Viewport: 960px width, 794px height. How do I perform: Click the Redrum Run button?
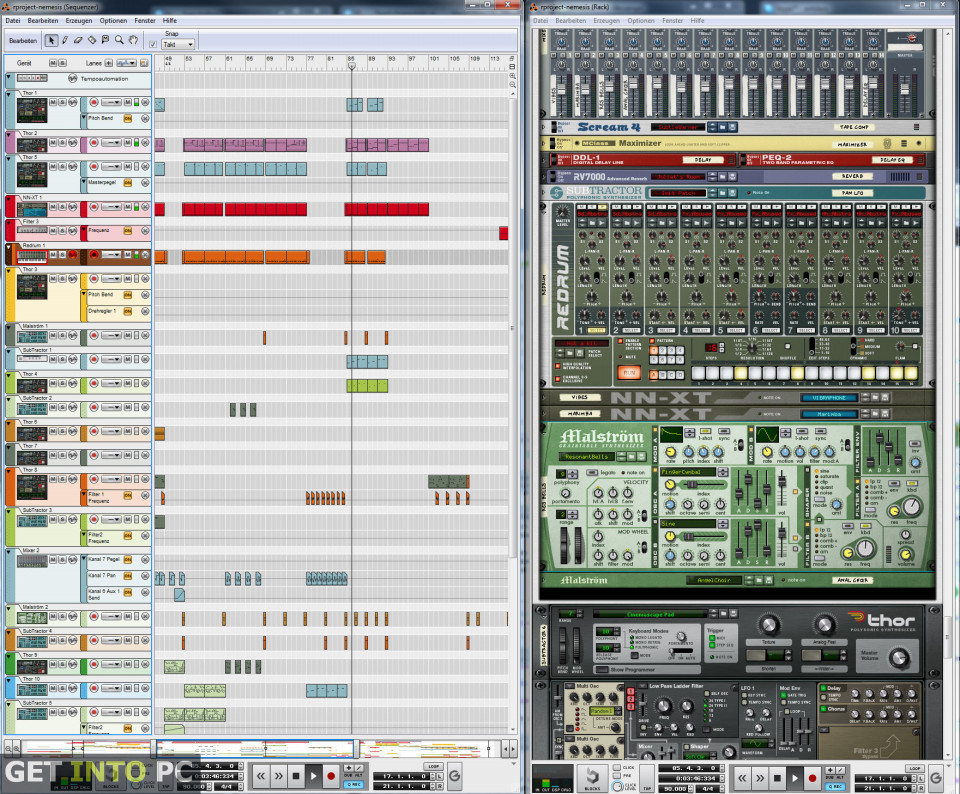pos(629,372)
